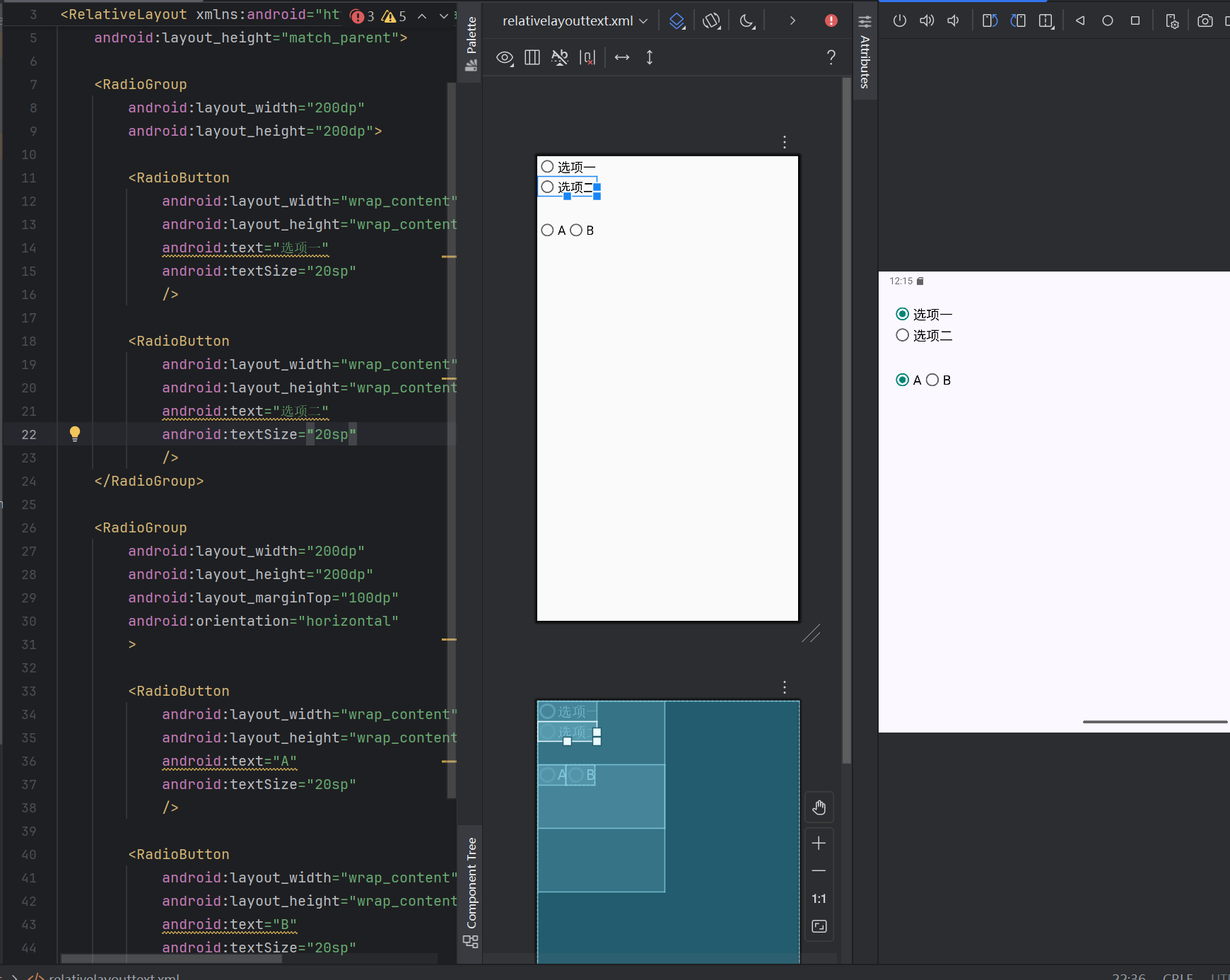Rotate emulator left

pyautogui.click(x=990, y=21)
